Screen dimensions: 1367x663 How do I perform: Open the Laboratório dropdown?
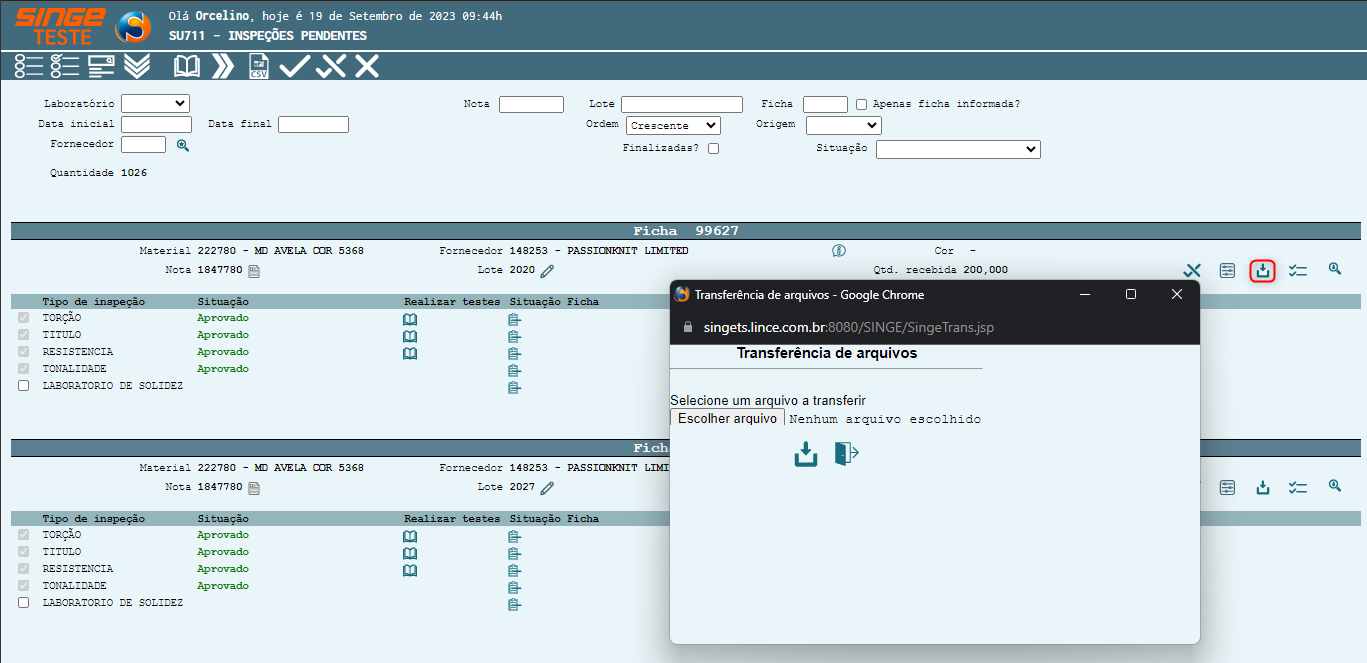(155, 103)
